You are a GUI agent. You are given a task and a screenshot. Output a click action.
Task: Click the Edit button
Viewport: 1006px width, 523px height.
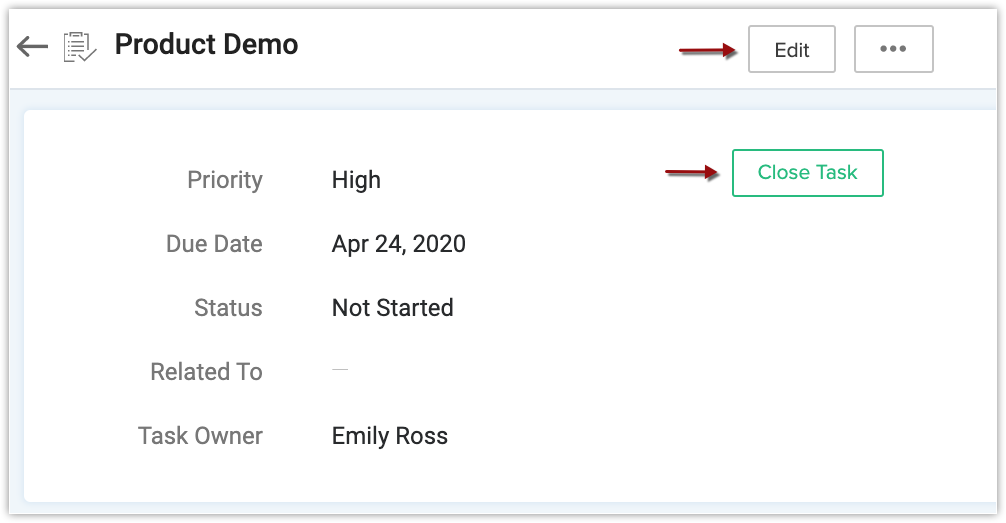click(x=792, y=49)
